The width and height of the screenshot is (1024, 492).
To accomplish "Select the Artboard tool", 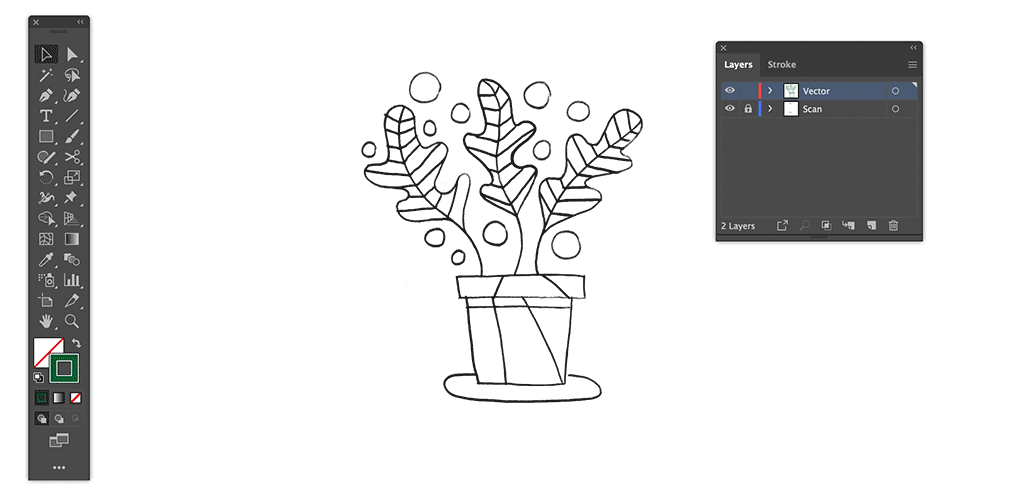I will (x=46, y=301).
